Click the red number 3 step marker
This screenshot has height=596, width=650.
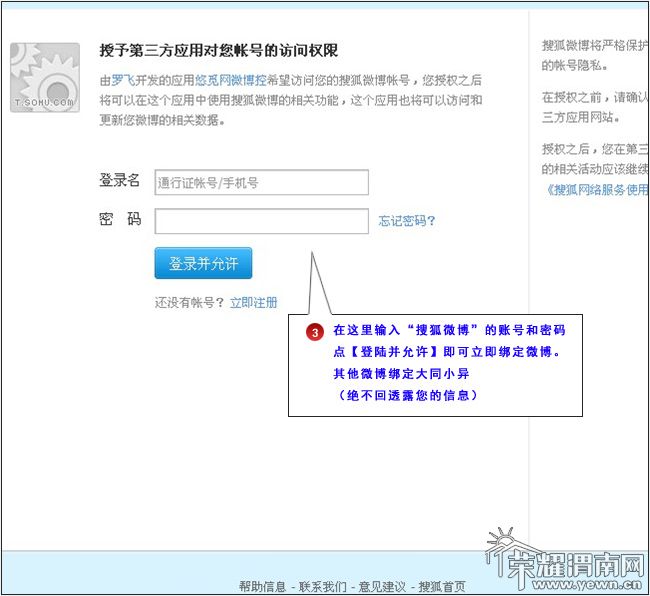pyautogui.click(x=314, y=331)
